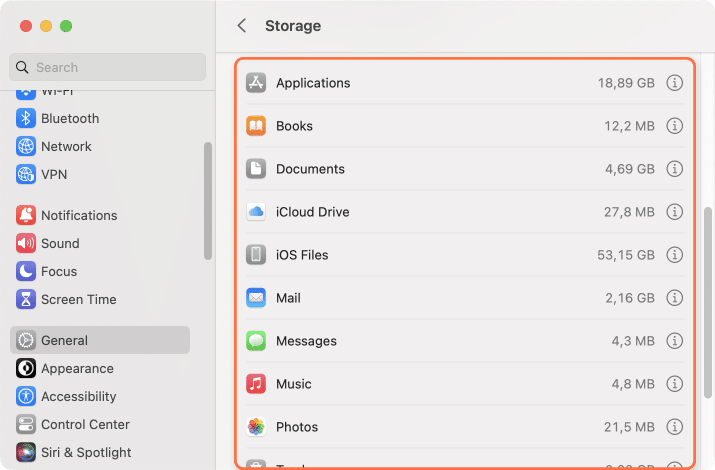Open Control Center settings

tap(100, 424)
